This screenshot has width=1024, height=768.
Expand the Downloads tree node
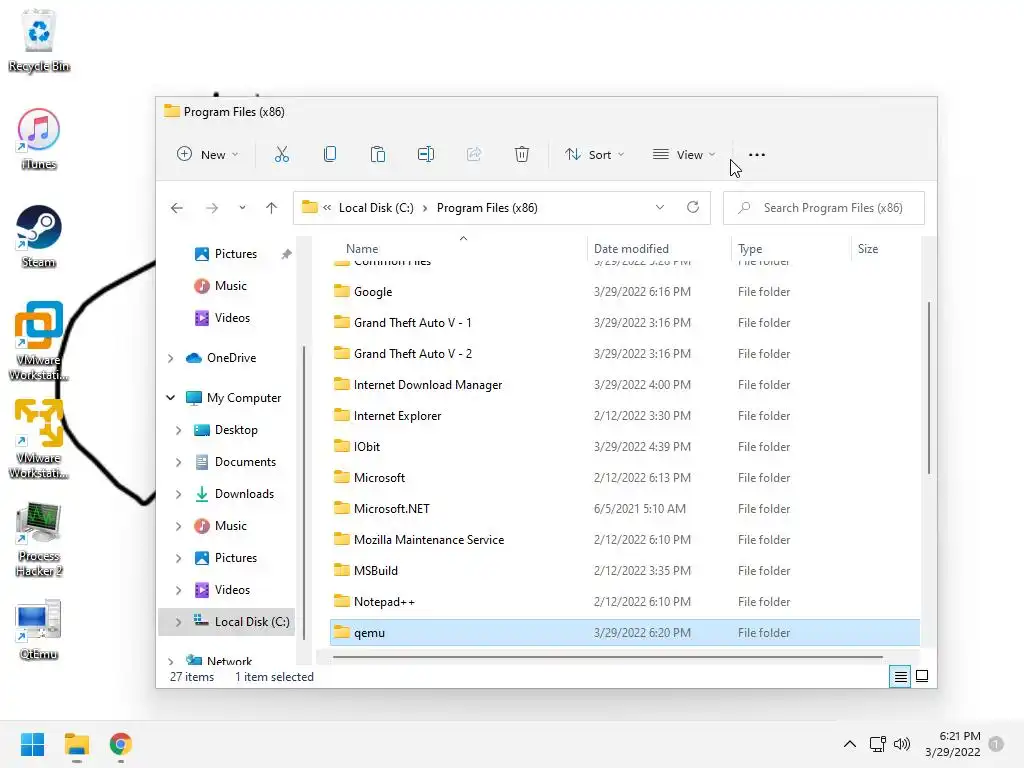tap(178, 494)
